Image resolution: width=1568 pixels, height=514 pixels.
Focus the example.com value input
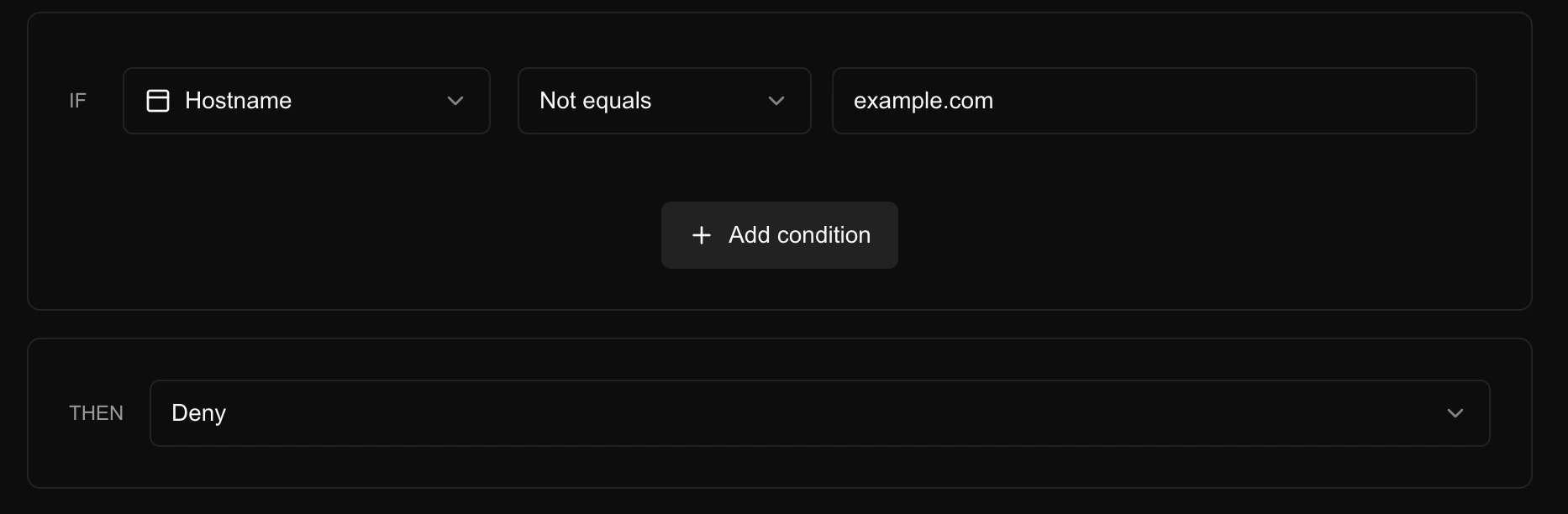coord(1154,101)
